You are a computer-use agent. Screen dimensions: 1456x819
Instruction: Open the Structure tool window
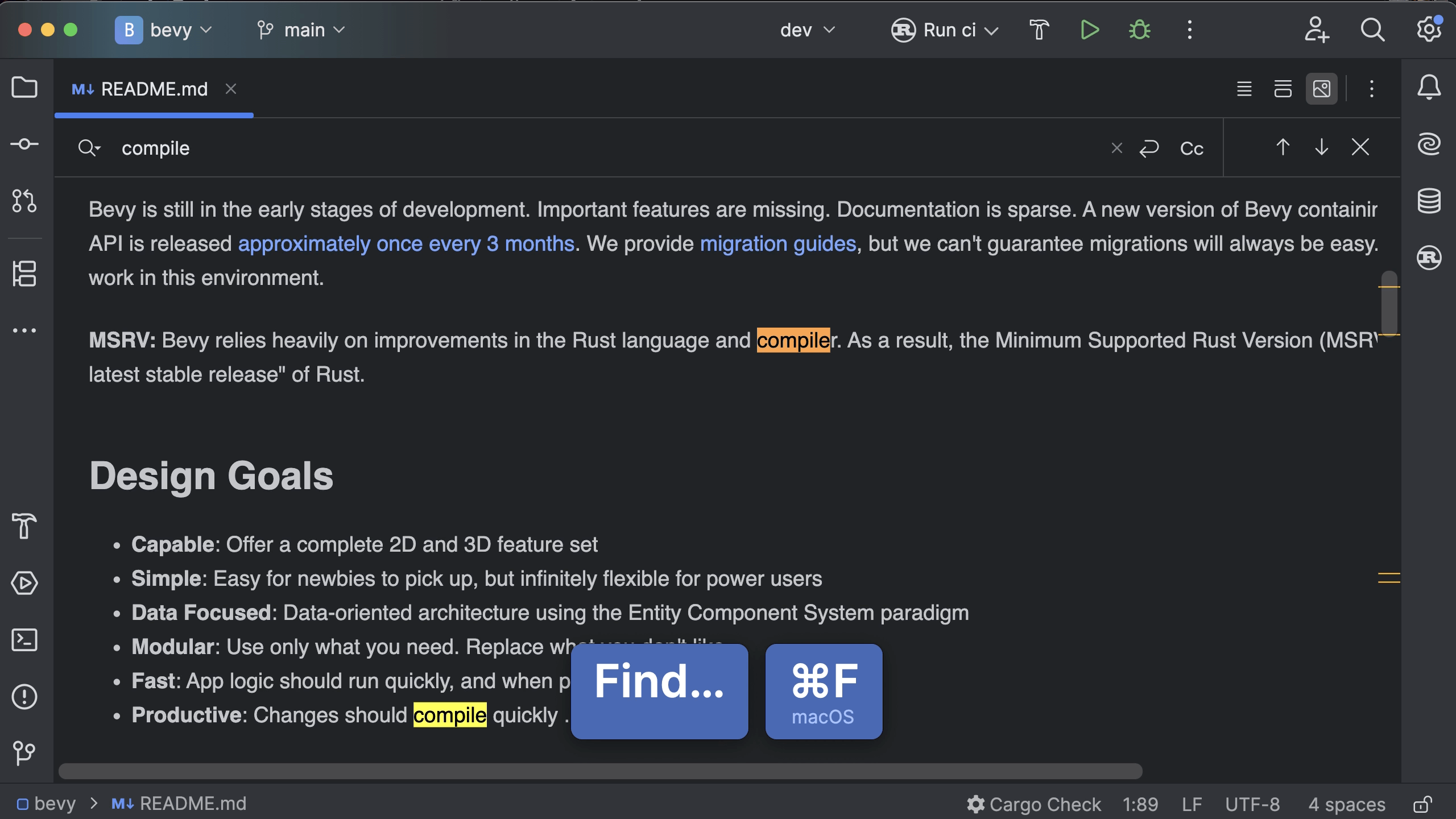[x=24, y=274]
